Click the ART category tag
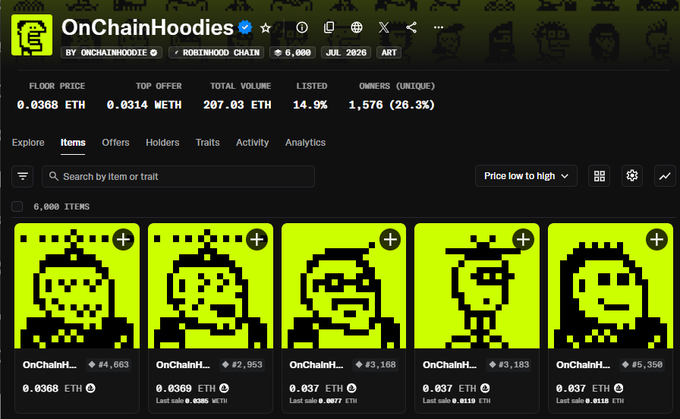This screenshot has width=680, height=419. [389, 52]
